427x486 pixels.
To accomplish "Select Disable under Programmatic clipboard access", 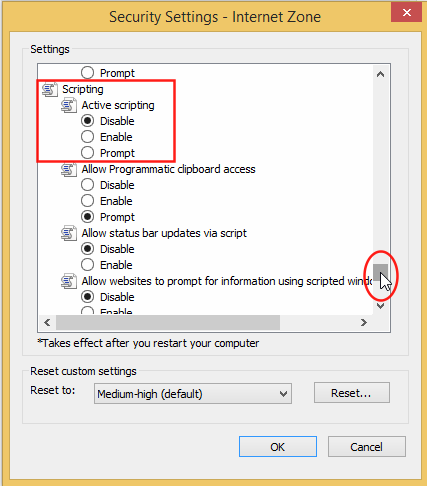I will tap(87, 185).
